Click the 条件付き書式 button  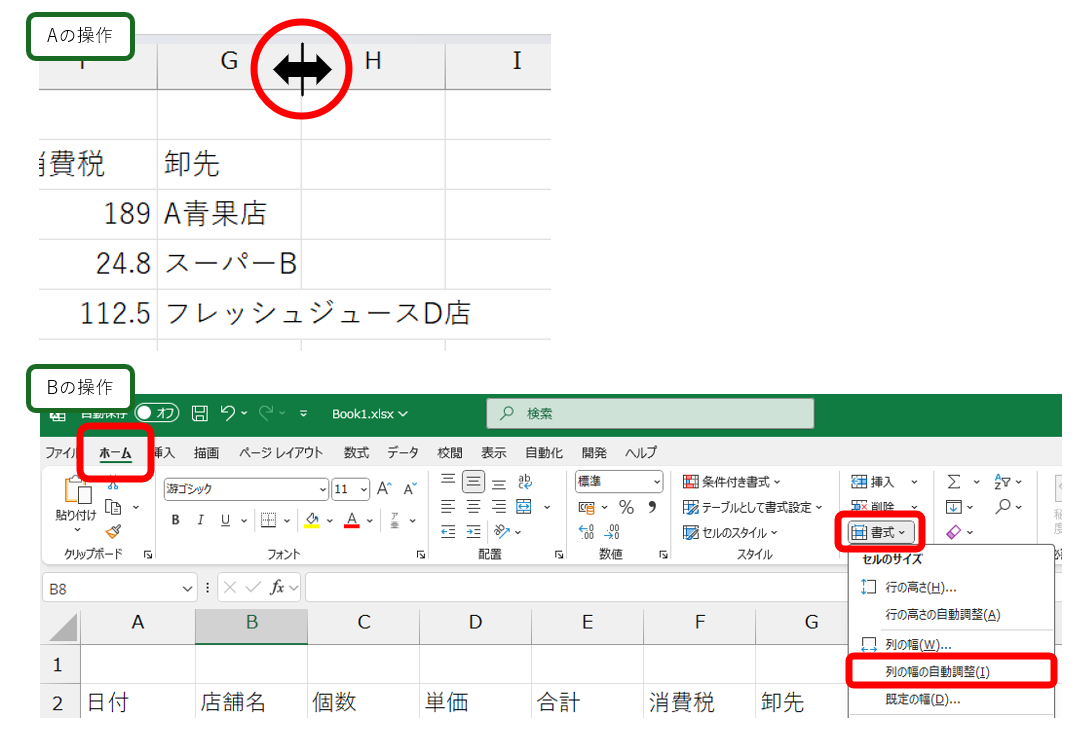pos(732,482)
